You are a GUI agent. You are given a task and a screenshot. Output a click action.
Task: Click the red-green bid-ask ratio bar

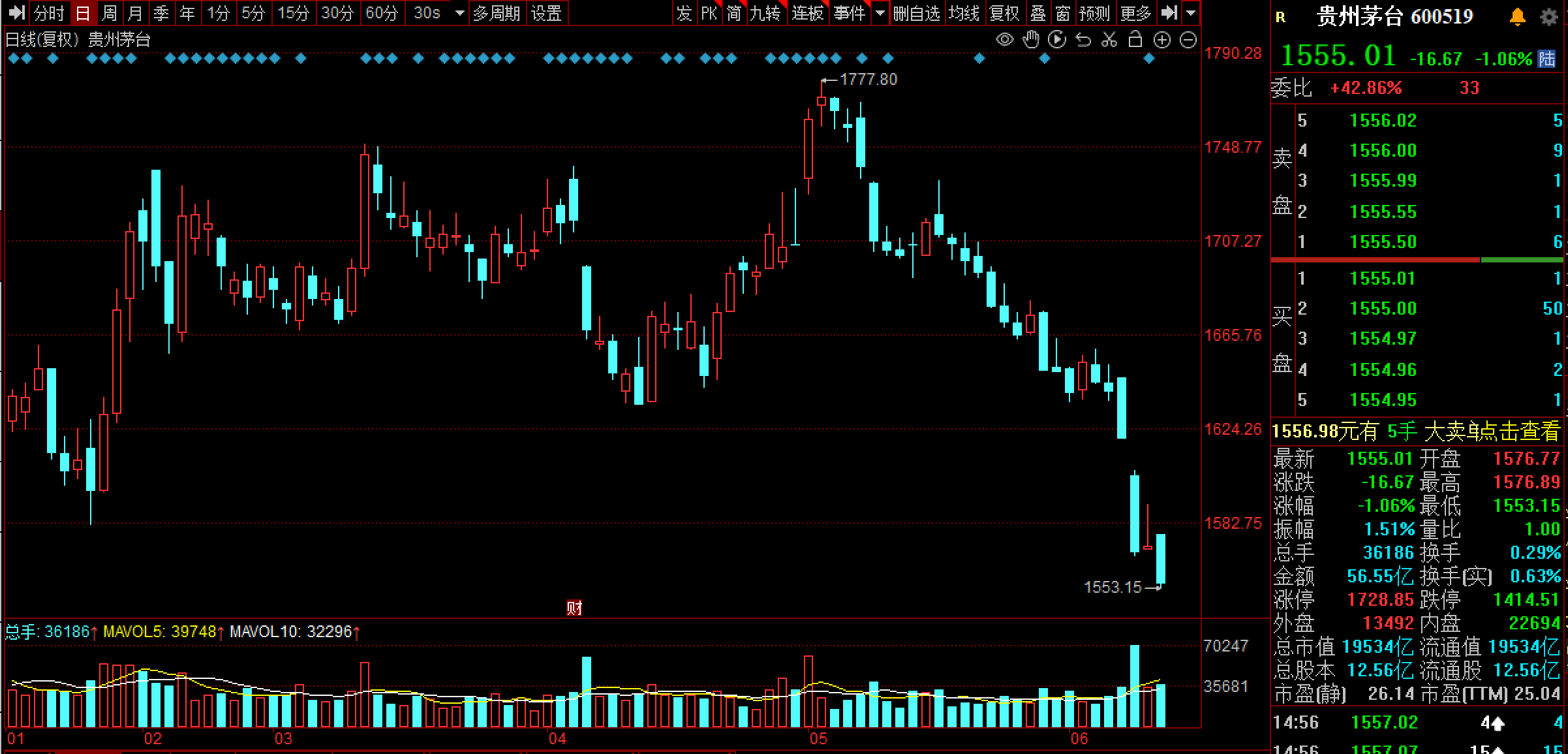(x=1416, y=260)
